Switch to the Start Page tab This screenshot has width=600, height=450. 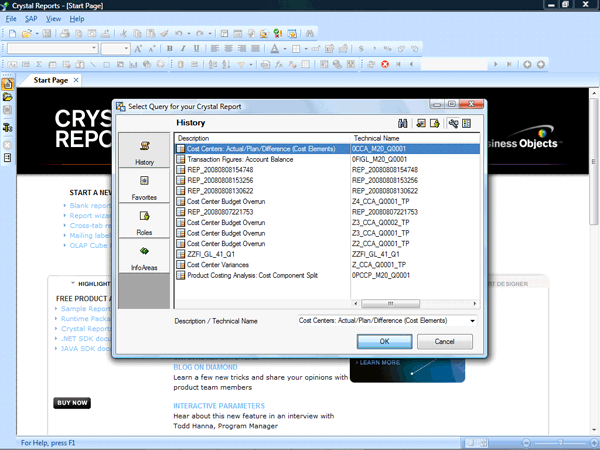pos(50,80)
